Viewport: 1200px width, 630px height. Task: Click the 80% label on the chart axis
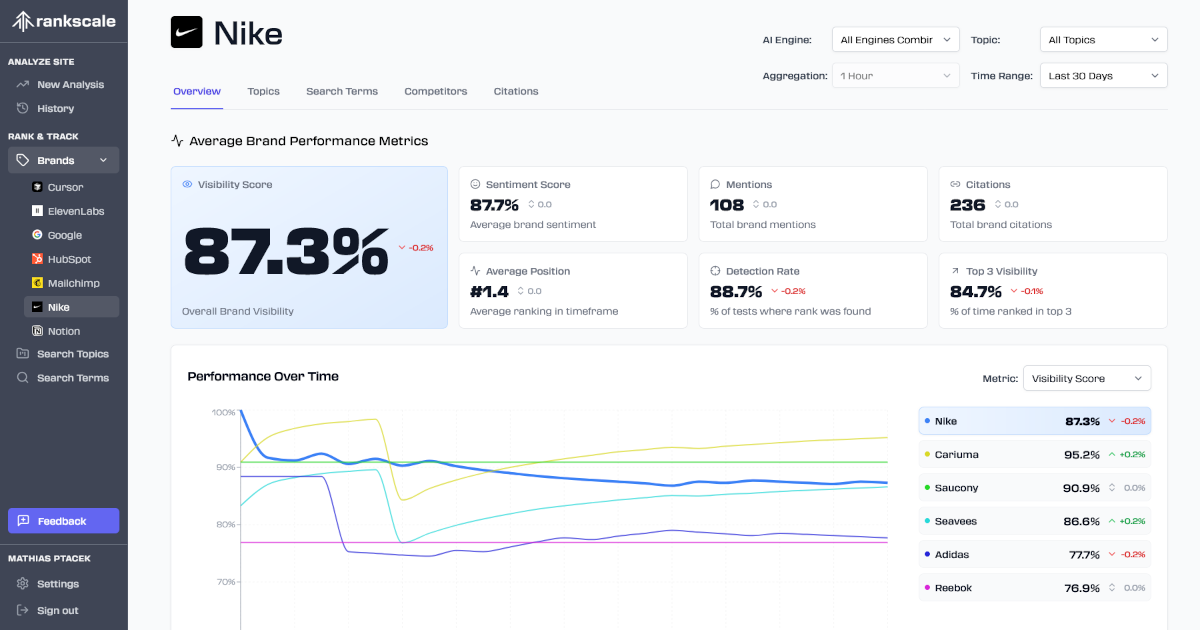226,524
